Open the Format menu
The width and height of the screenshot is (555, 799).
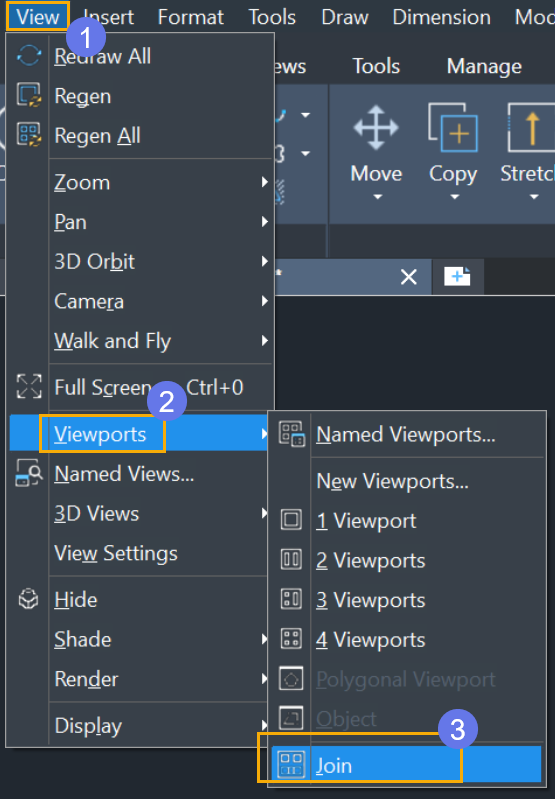click(x=191, y=17)
